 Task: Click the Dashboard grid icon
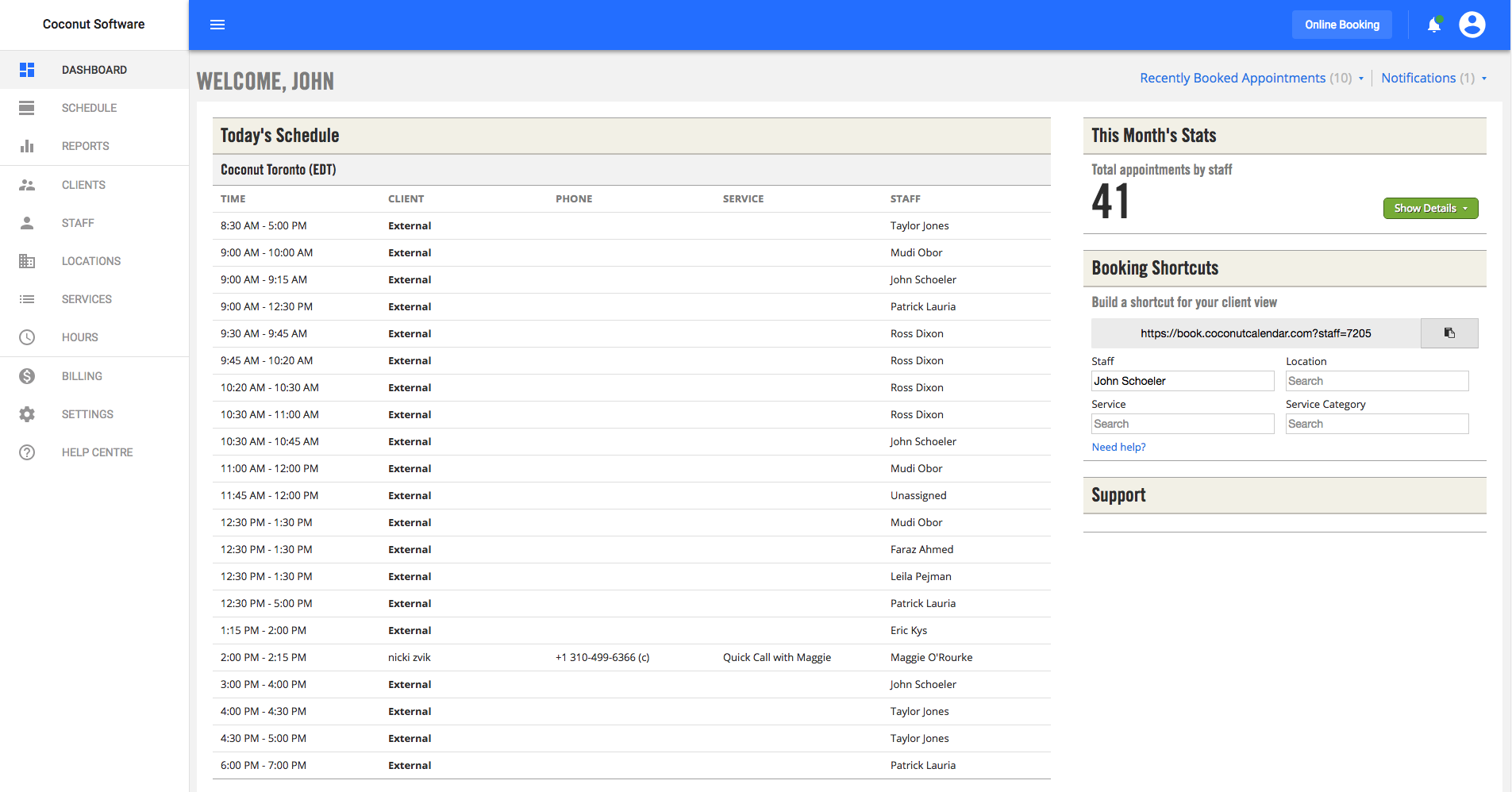click(x=27, y=70)
